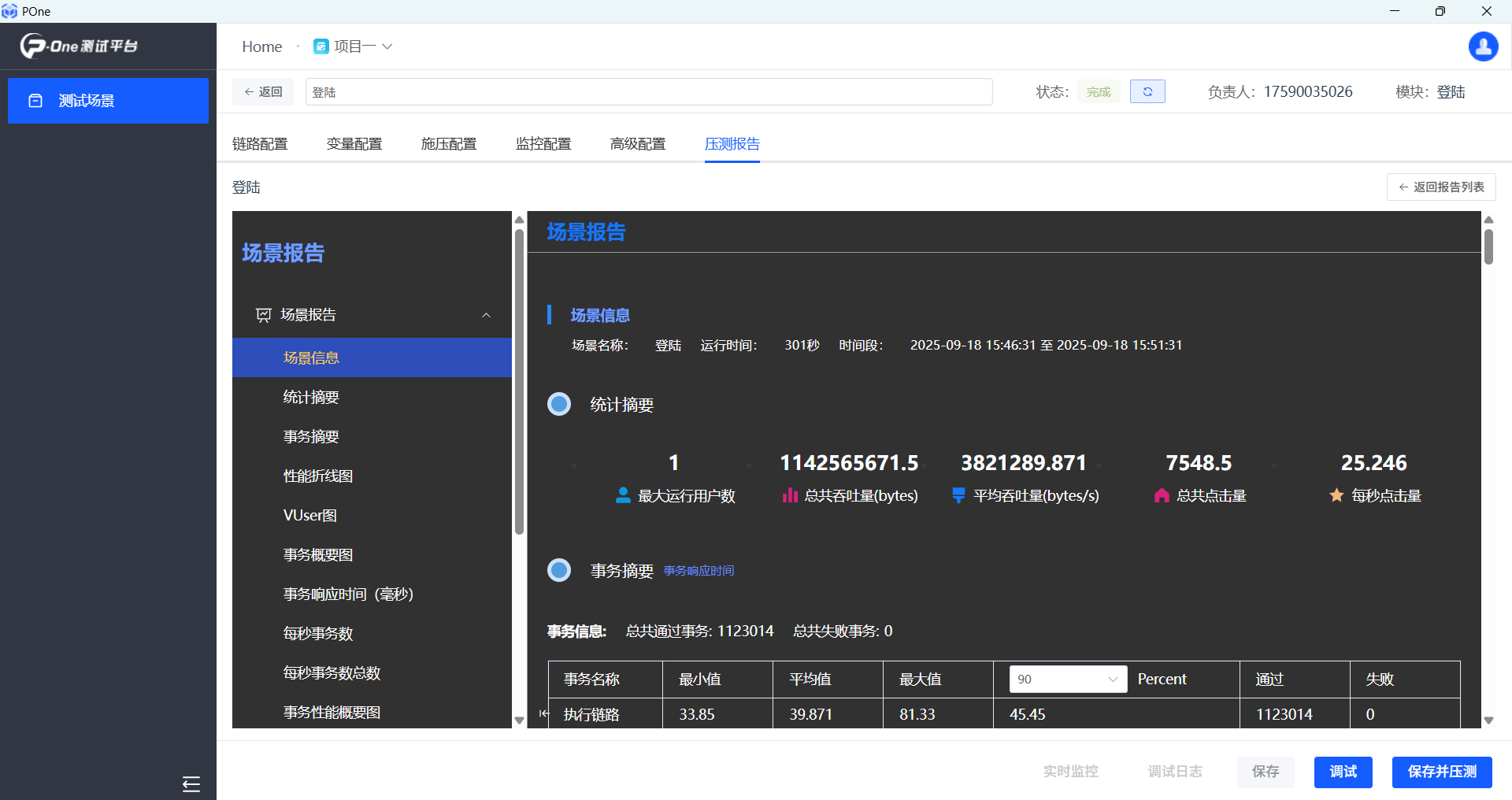Open the 项目一 project dropdown

click(354, 46)
